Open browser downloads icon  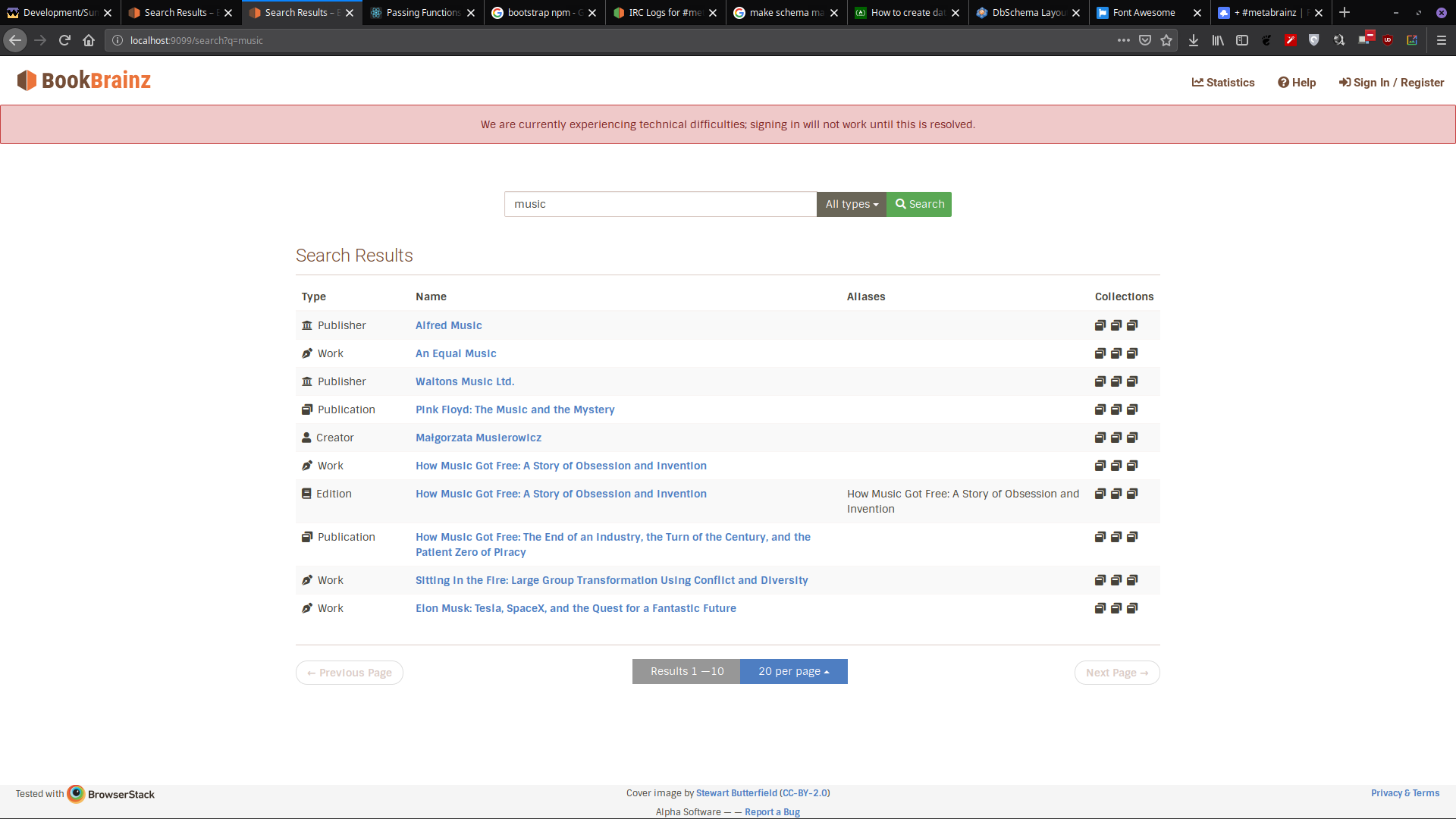[1194, 40]
